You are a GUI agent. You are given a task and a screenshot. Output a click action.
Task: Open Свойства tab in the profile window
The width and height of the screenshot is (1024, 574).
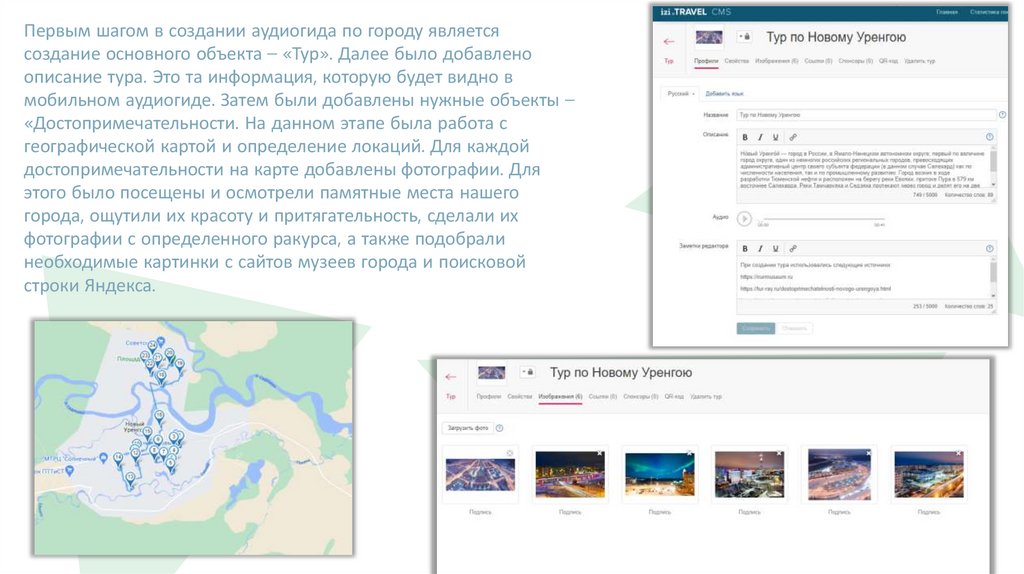click(x=736, y=61)
